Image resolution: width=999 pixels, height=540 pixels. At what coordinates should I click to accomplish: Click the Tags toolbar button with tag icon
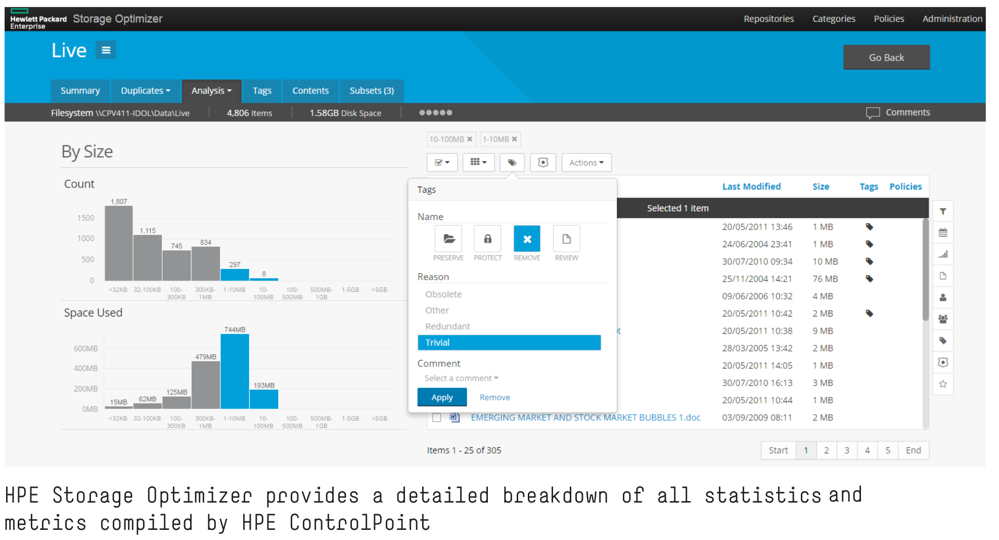tap(512, 162)
